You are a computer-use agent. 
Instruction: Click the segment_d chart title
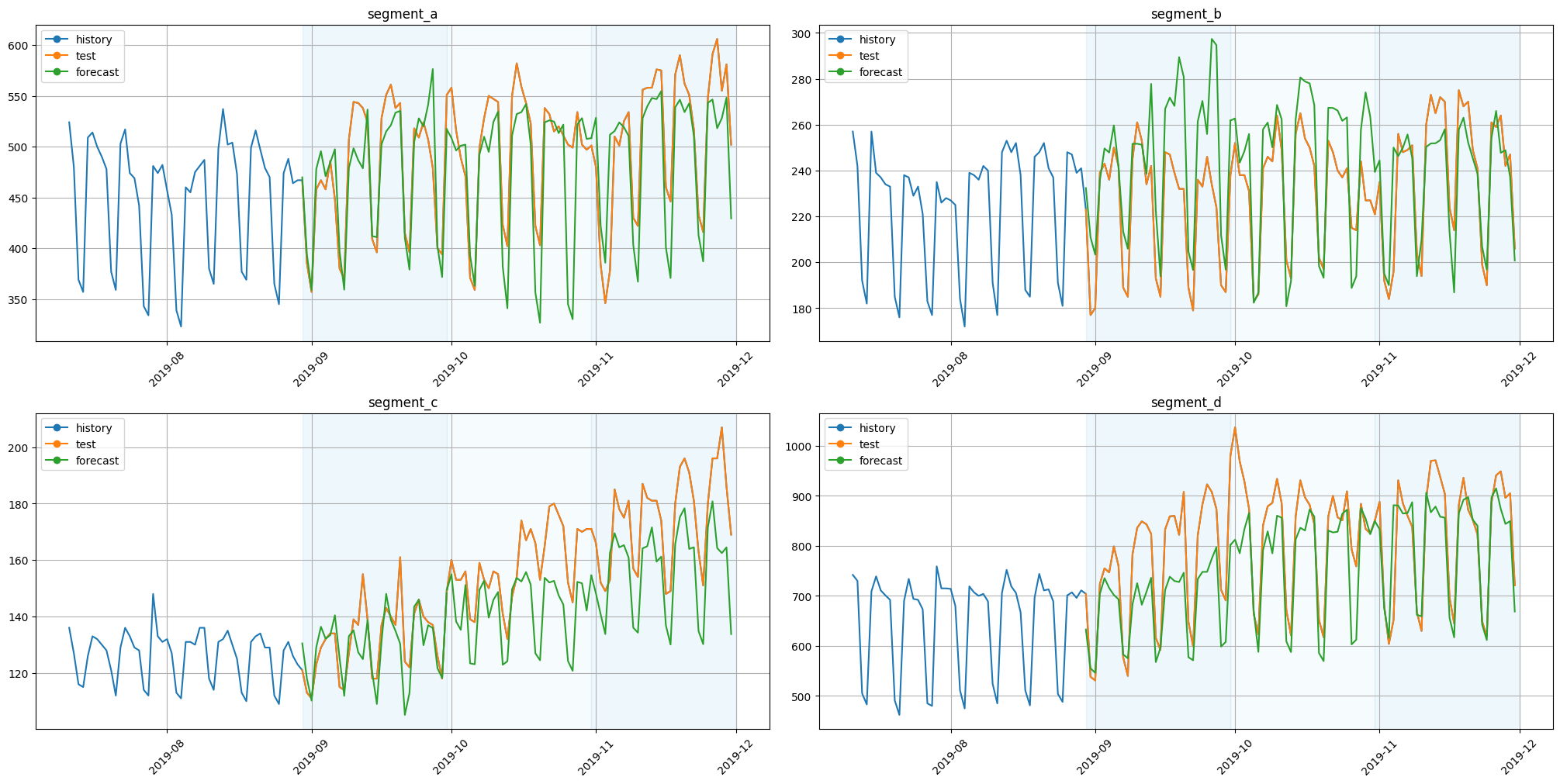1186,402
